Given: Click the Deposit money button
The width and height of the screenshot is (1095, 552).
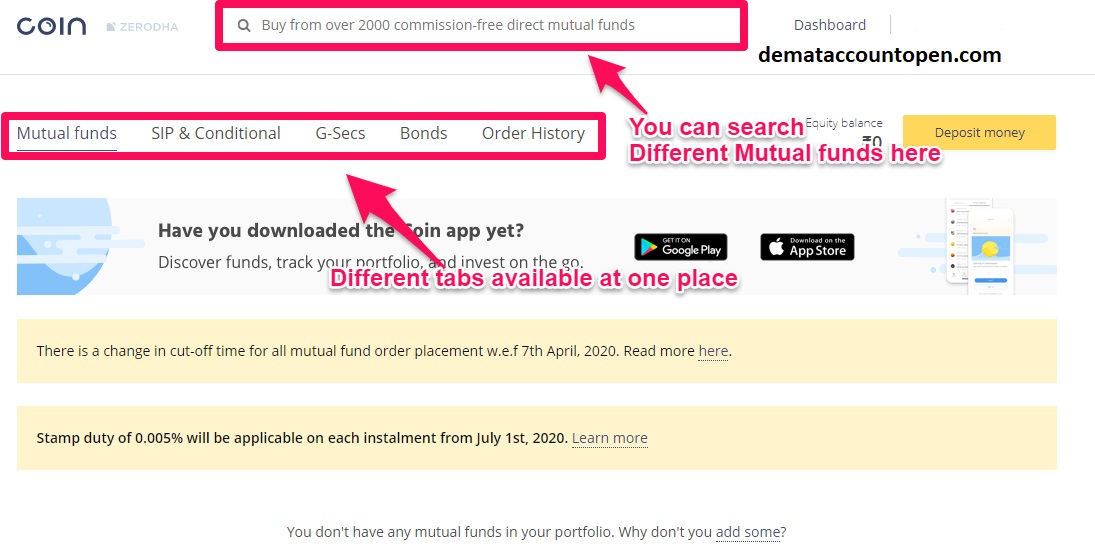Looking at the screenshot, I should [x=979, y=133].
